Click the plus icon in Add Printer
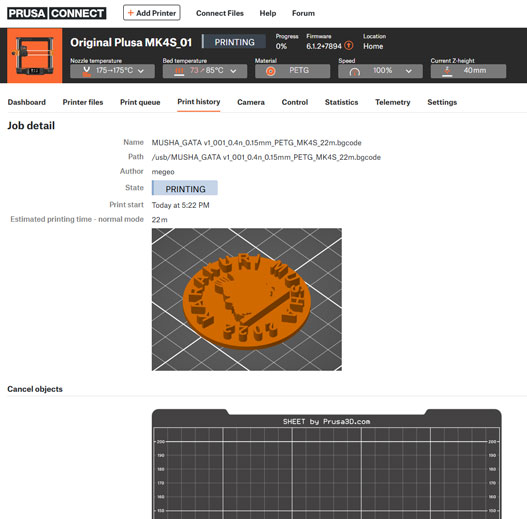 click(130, 13)
